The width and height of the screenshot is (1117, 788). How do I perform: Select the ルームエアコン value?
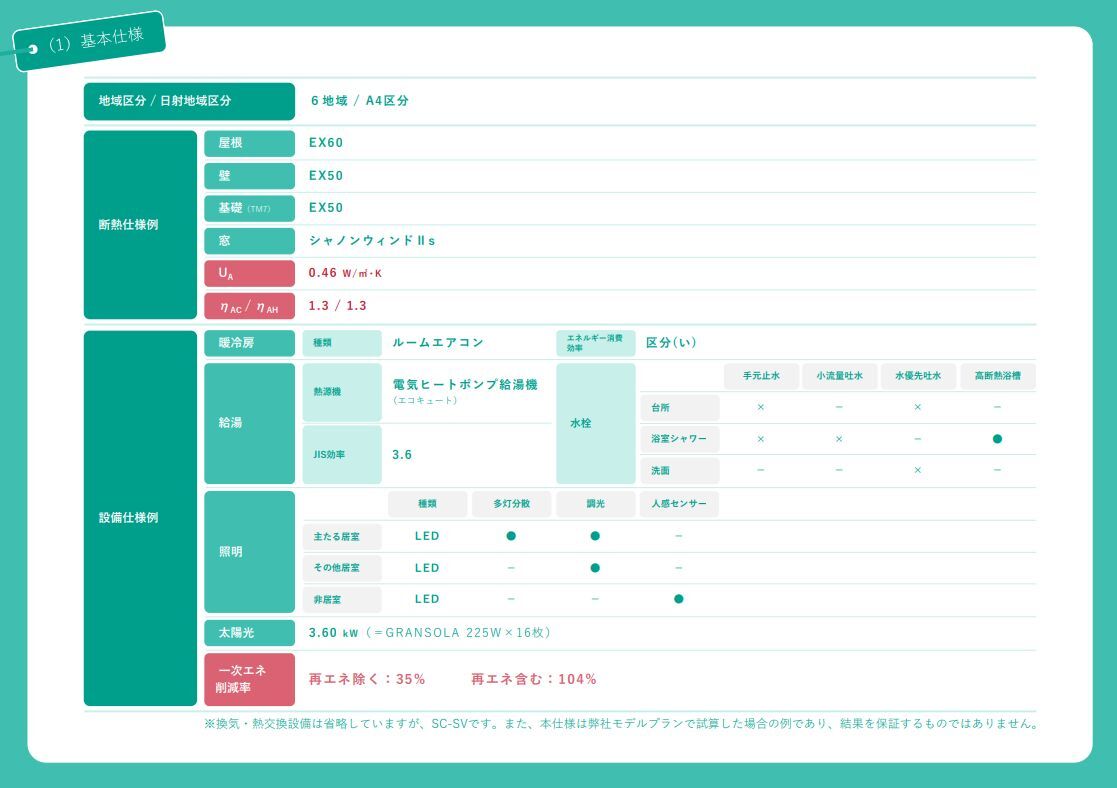[437, 343]
